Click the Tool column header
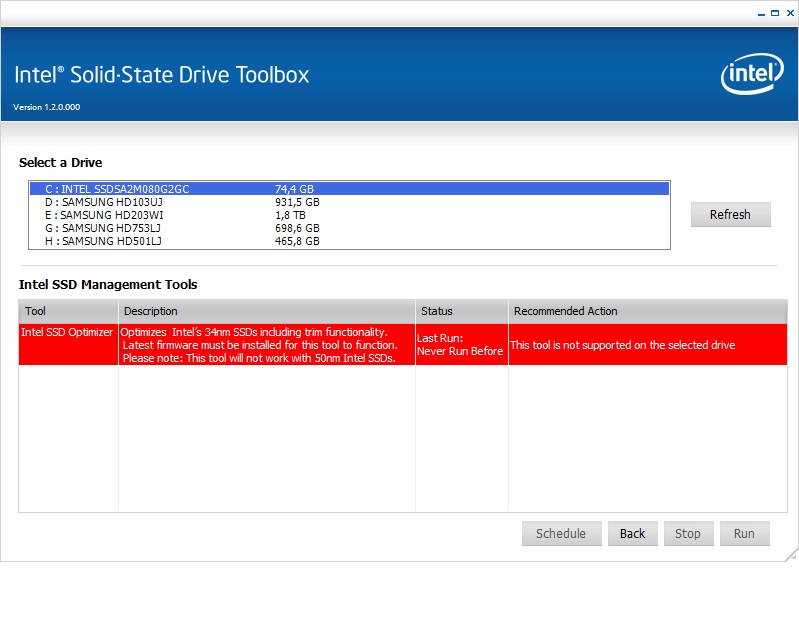This screenshot has width=799, height=618. pos(68,311)
